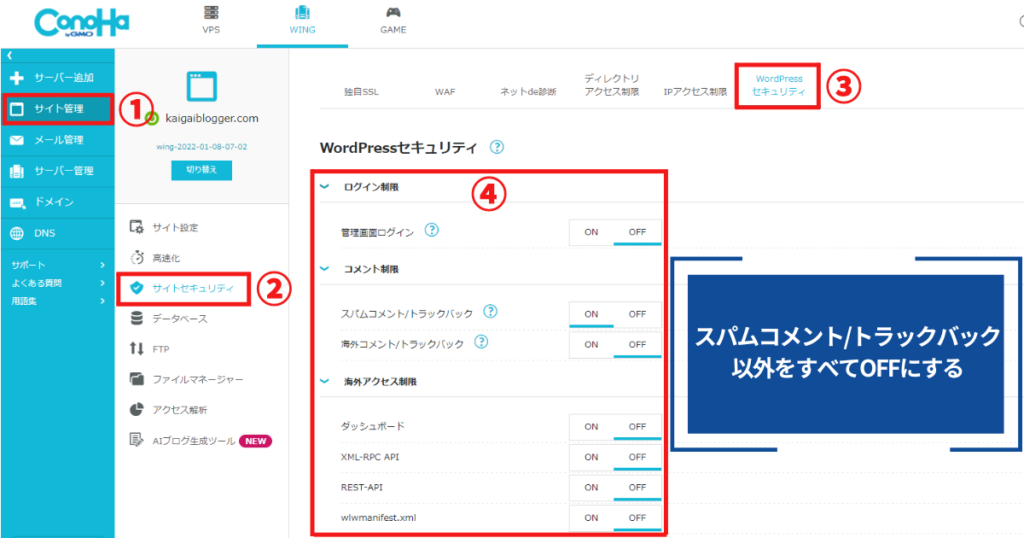Set XML-RPC API toggle to ON

coord(591,457)
